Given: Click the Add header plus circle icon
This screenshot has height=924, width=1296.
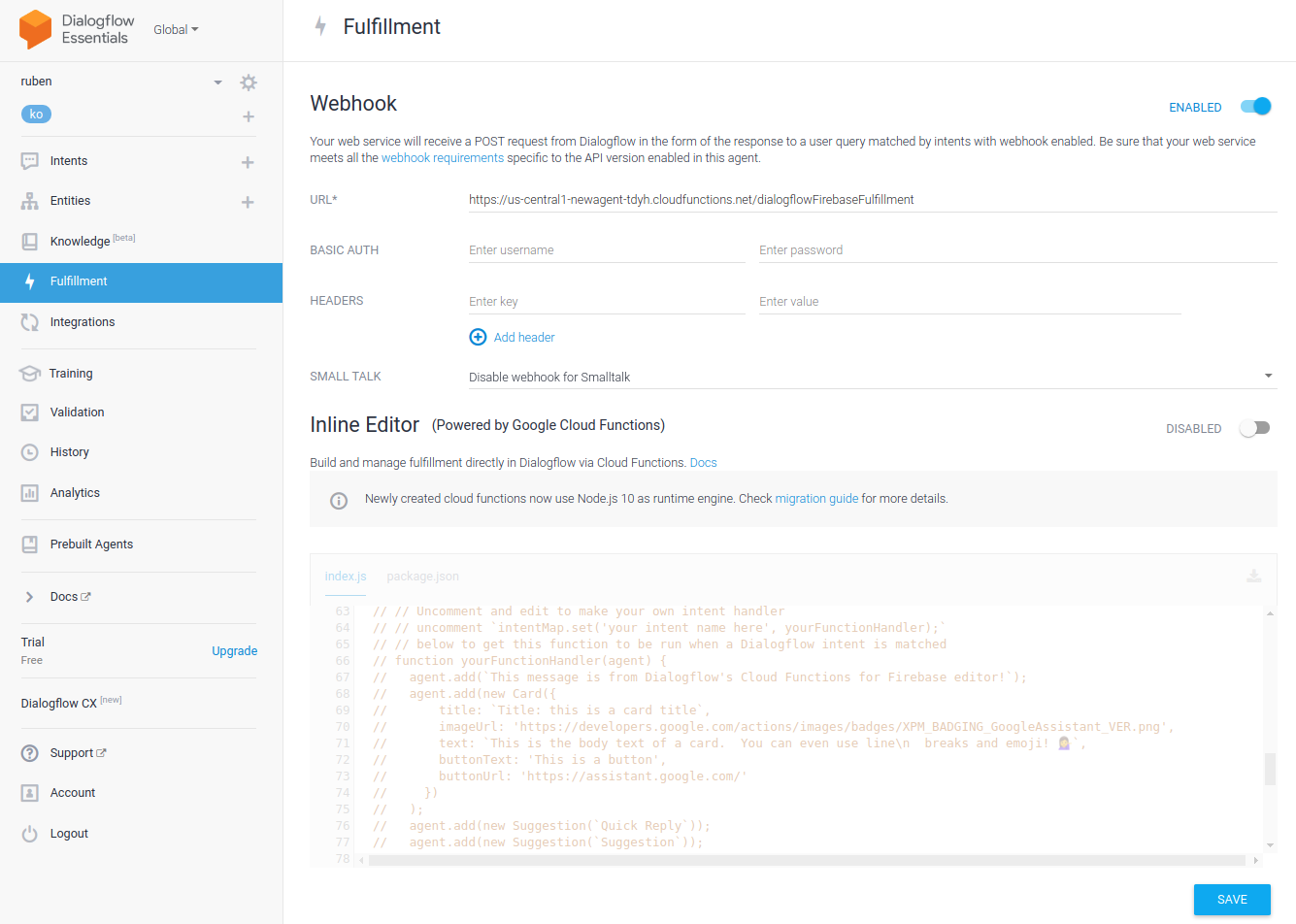Looking at the screenshot, I should click(x=478, y=337).
